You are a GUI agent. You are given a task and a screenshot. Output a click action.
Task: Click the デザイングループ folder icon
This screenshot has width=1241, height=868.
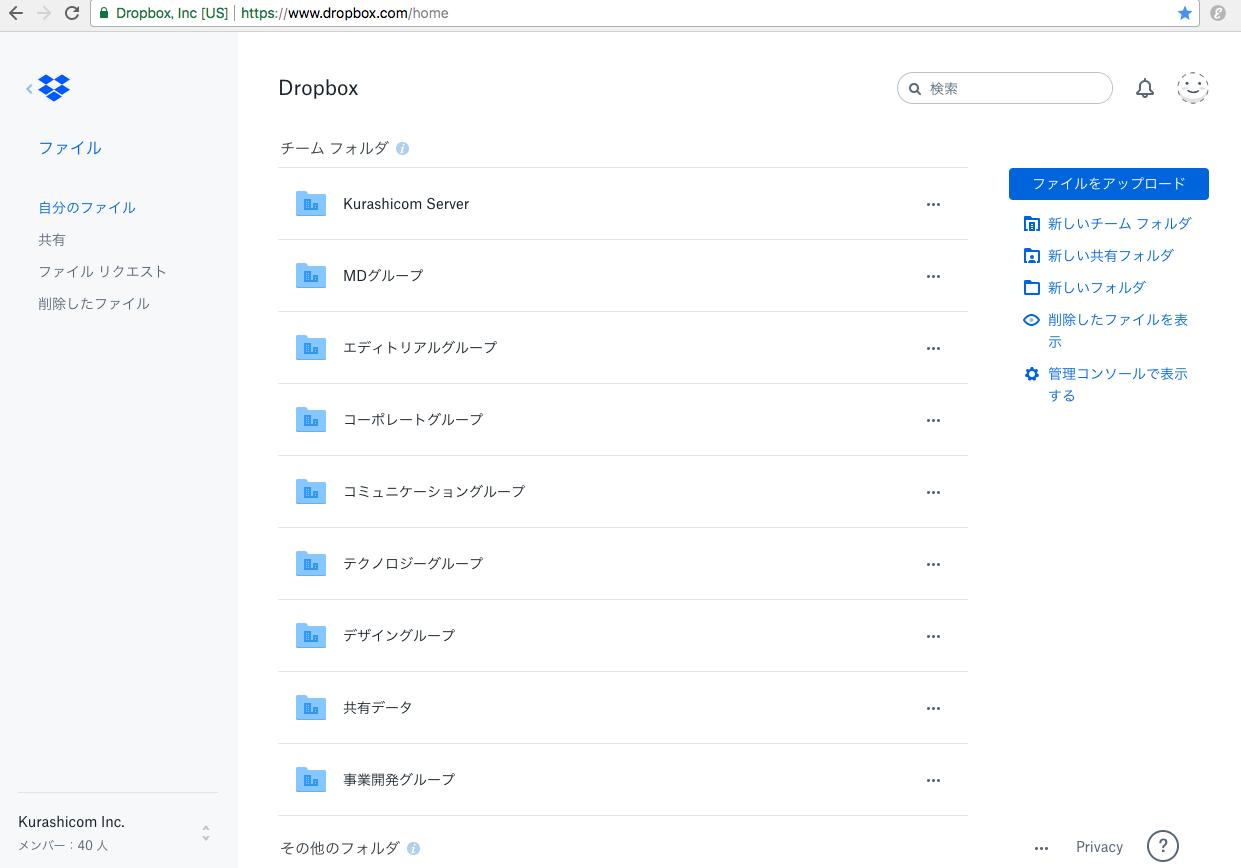click(311, 635)
